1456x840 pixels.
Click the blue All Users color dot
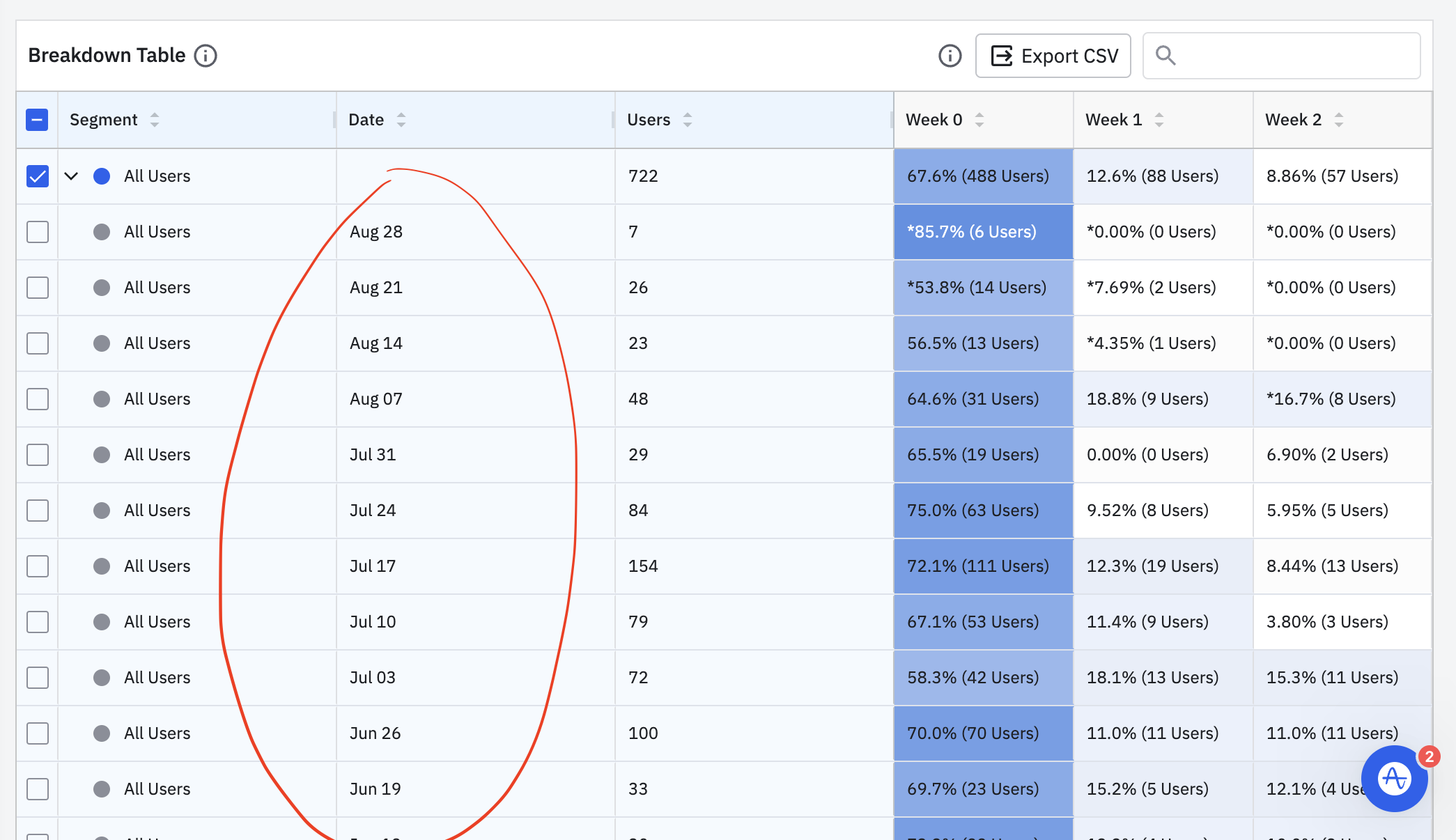click(102, 176)
